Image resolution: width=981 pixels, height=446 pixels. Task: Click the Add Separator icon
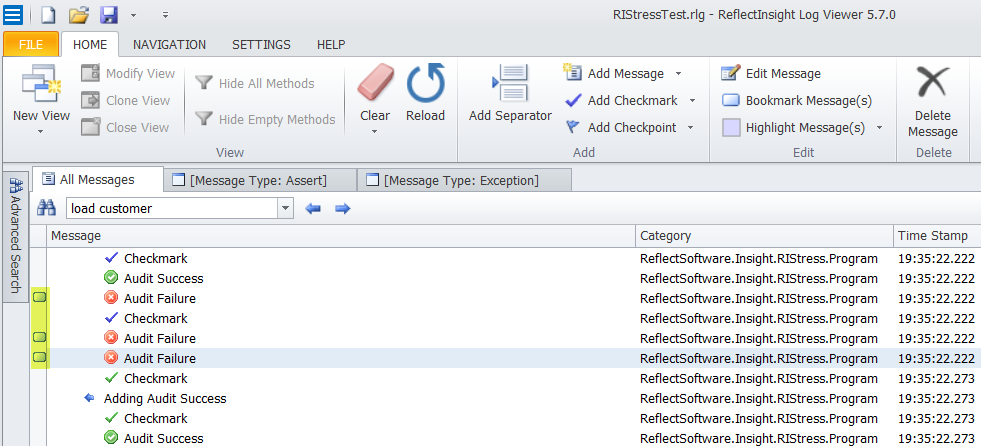[511, 84]
